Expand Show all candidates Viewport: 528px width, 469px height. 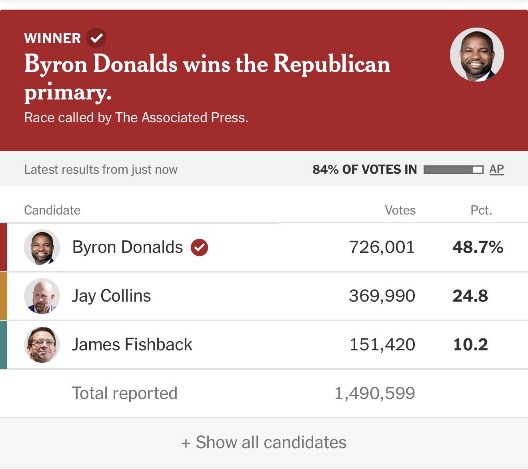264,442
